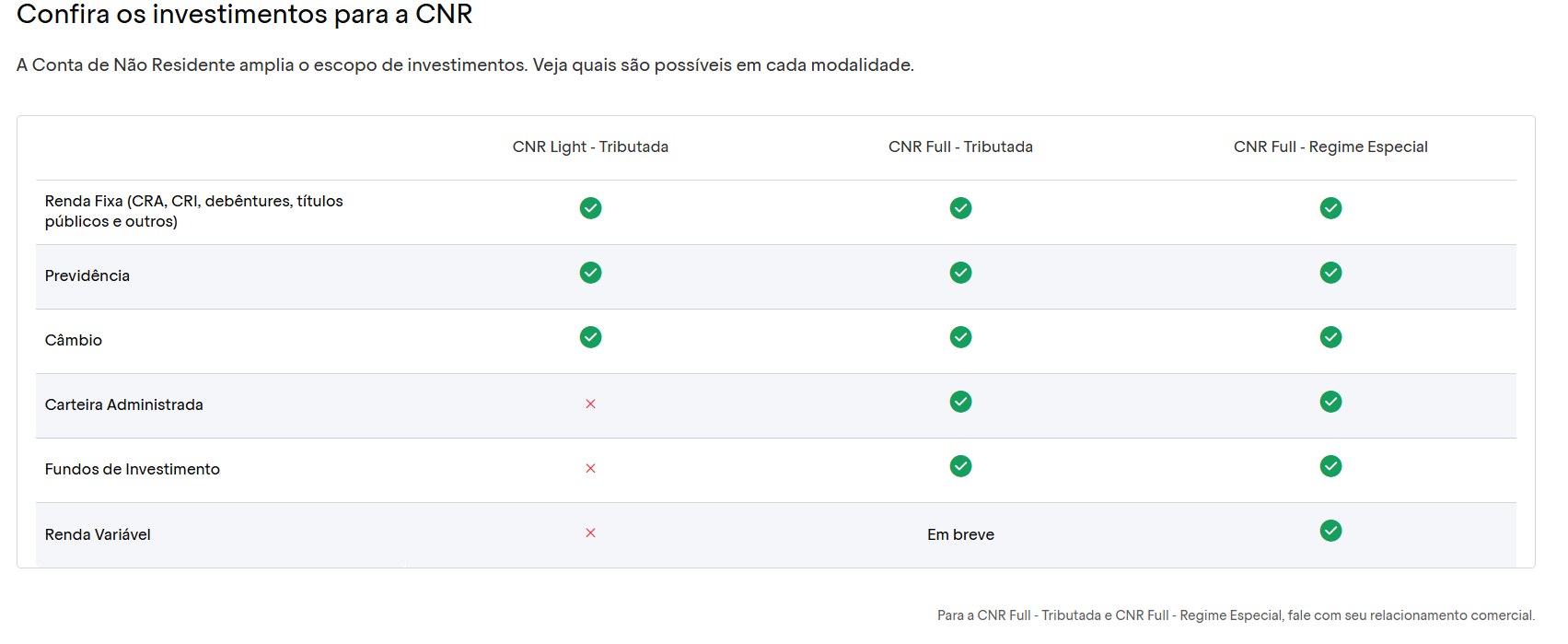This screenshot has height=644, width=1568.
Task: Select the CNR Full - Regime Especial column header
Action: click(1330, 146)
